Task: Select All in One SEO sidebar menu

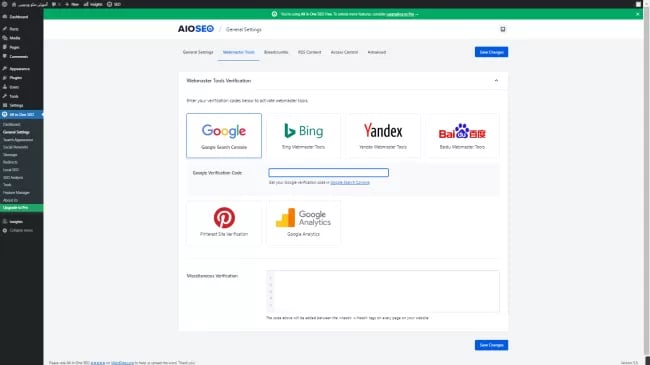Action: click(x=22, y=114)
